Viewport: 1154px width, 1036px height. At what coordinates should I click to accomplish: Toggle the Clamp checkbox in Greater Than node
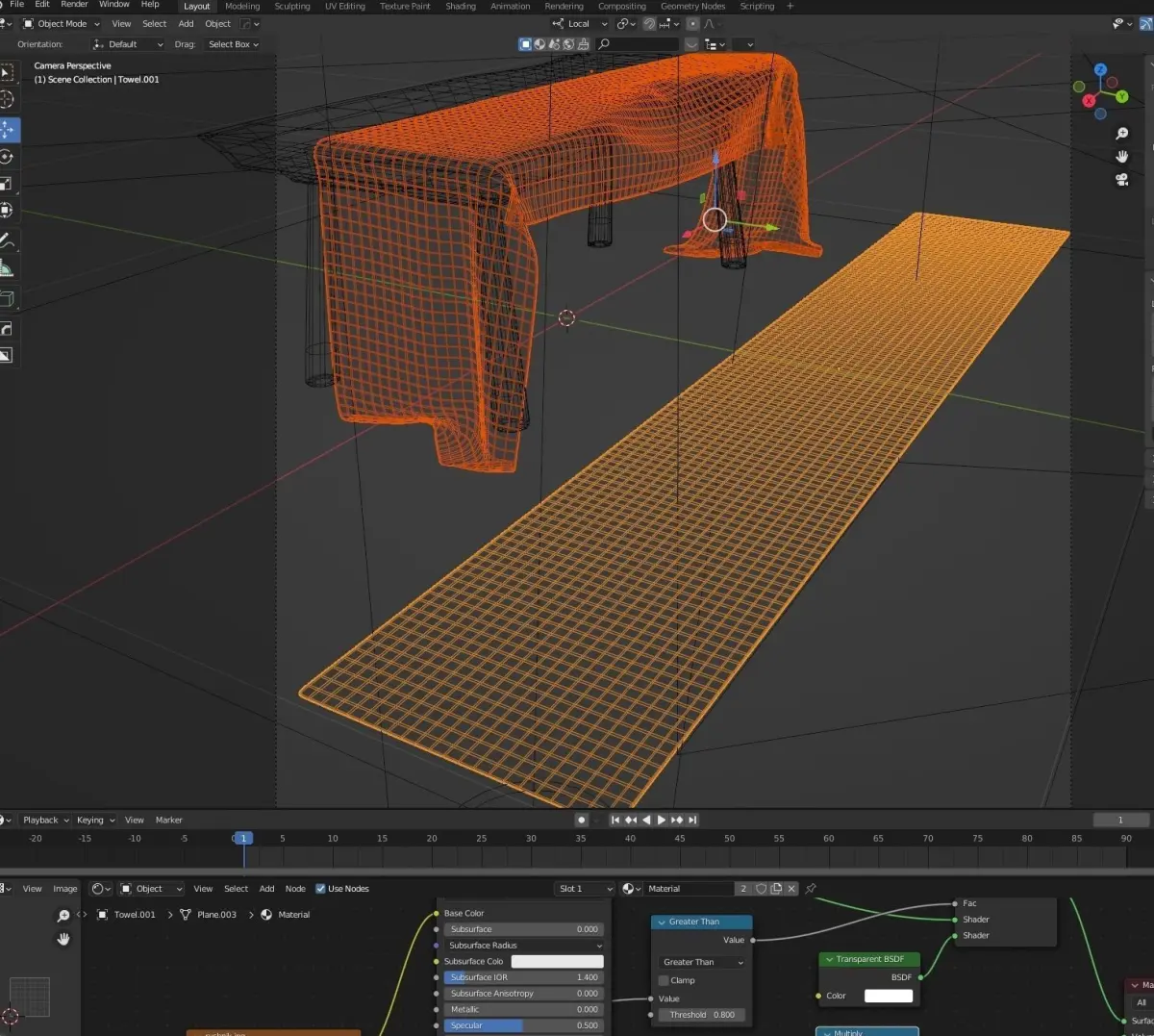point(664,980)
